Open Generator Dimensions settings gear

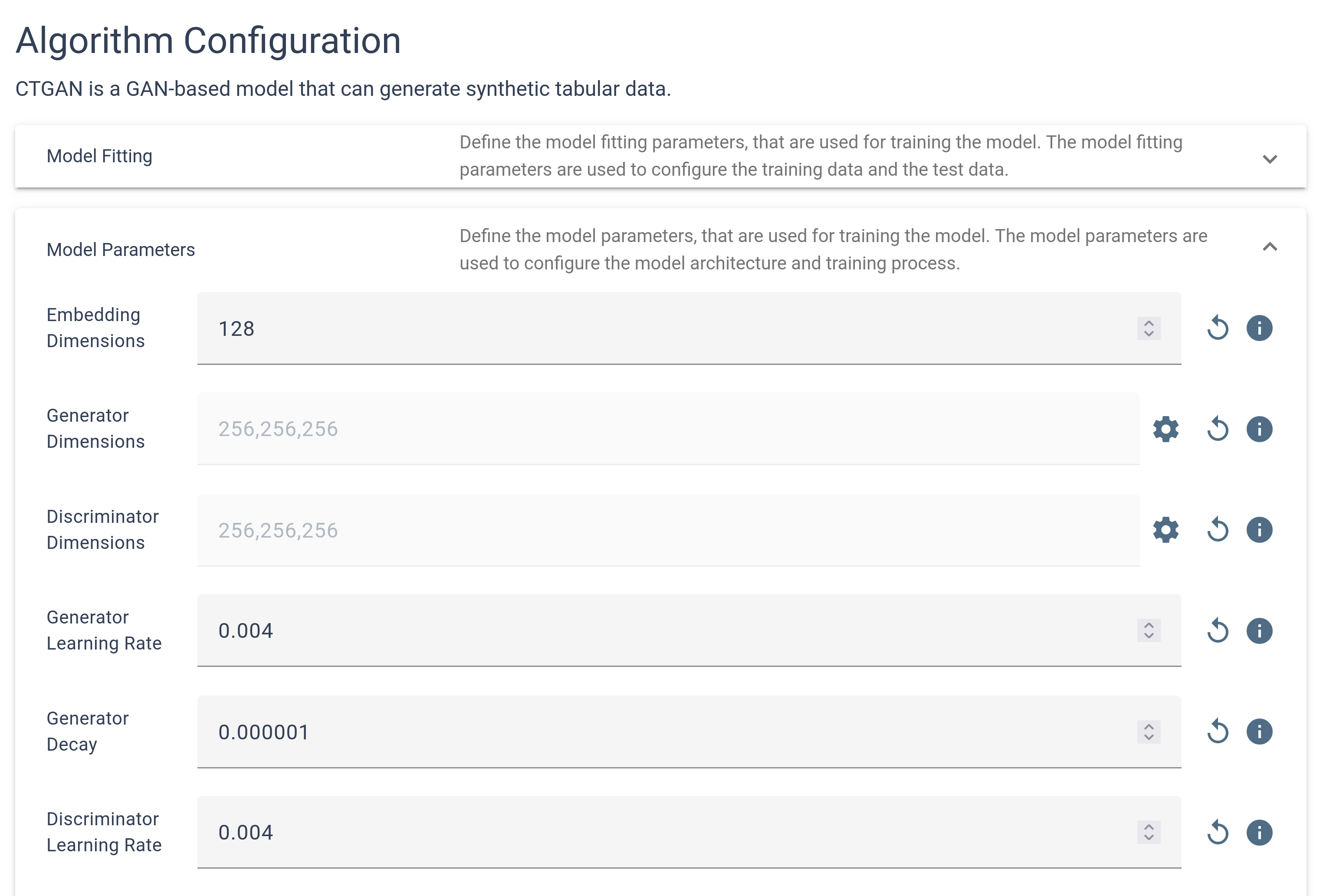[x=1165, y=429]
